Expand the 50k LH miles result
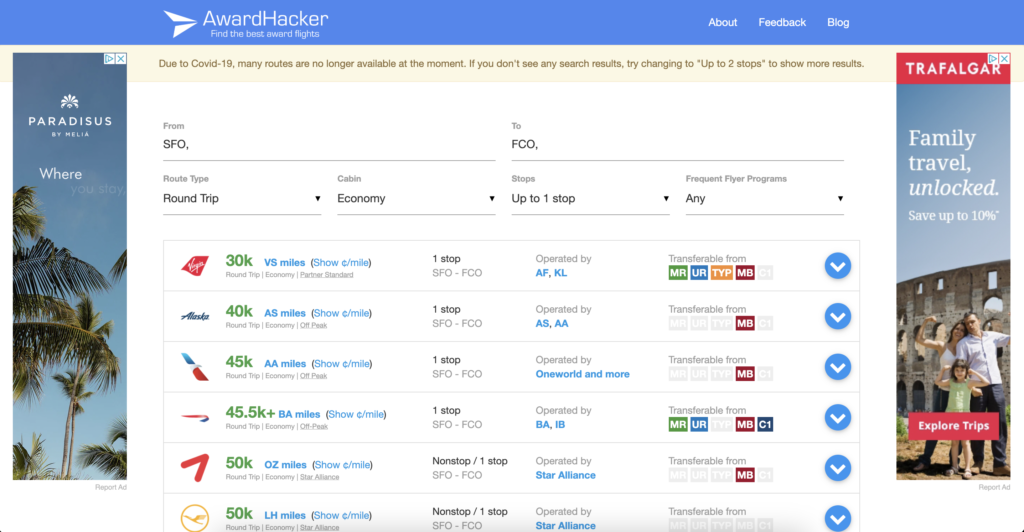 click(x=837, y=518)
